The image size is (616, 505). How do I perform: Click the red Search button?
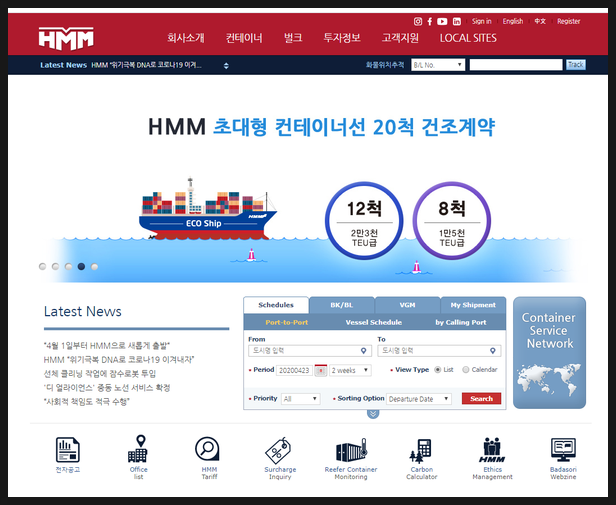pos(482,399)
